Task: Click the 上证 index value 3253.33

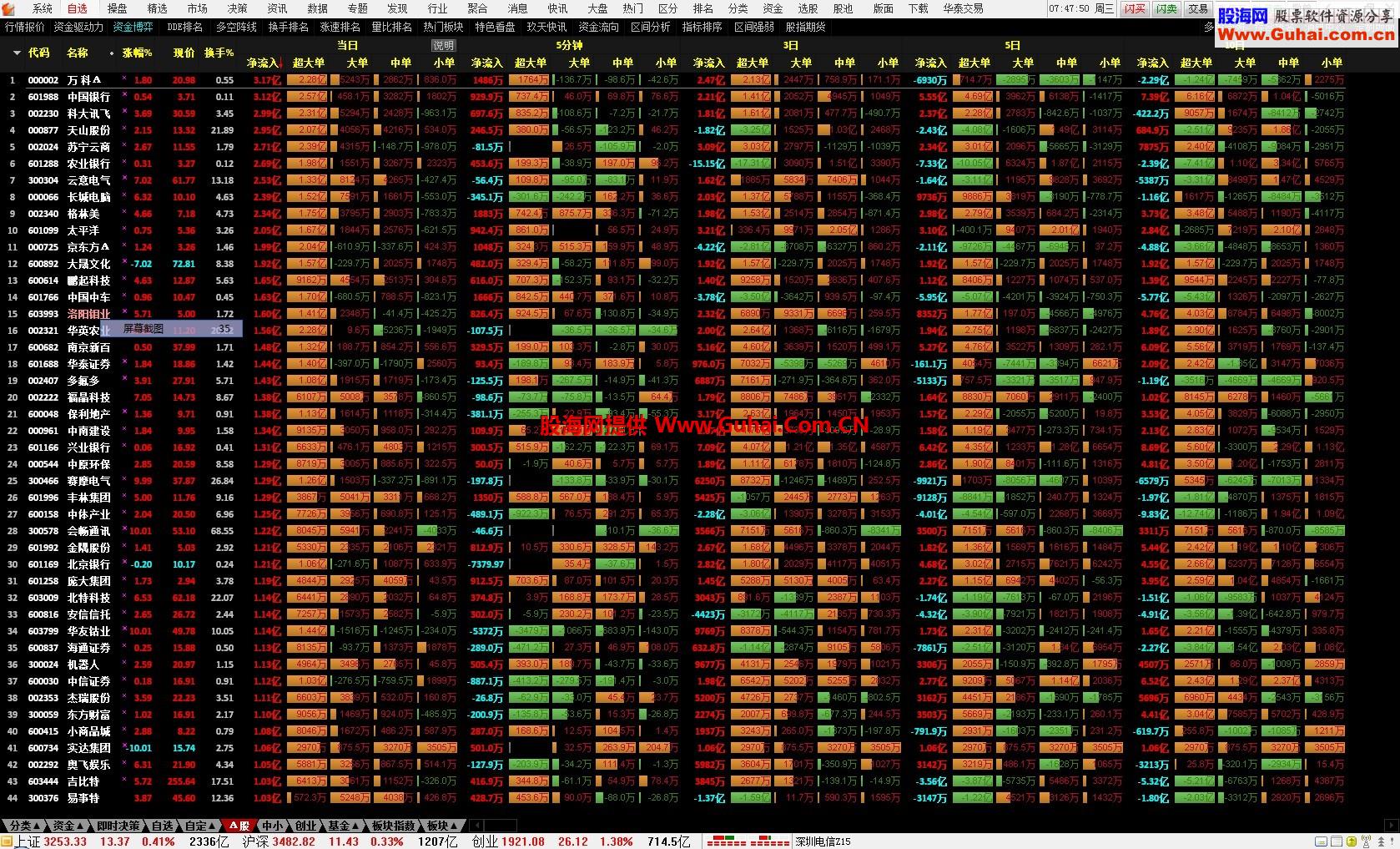Action: (65, 841)
